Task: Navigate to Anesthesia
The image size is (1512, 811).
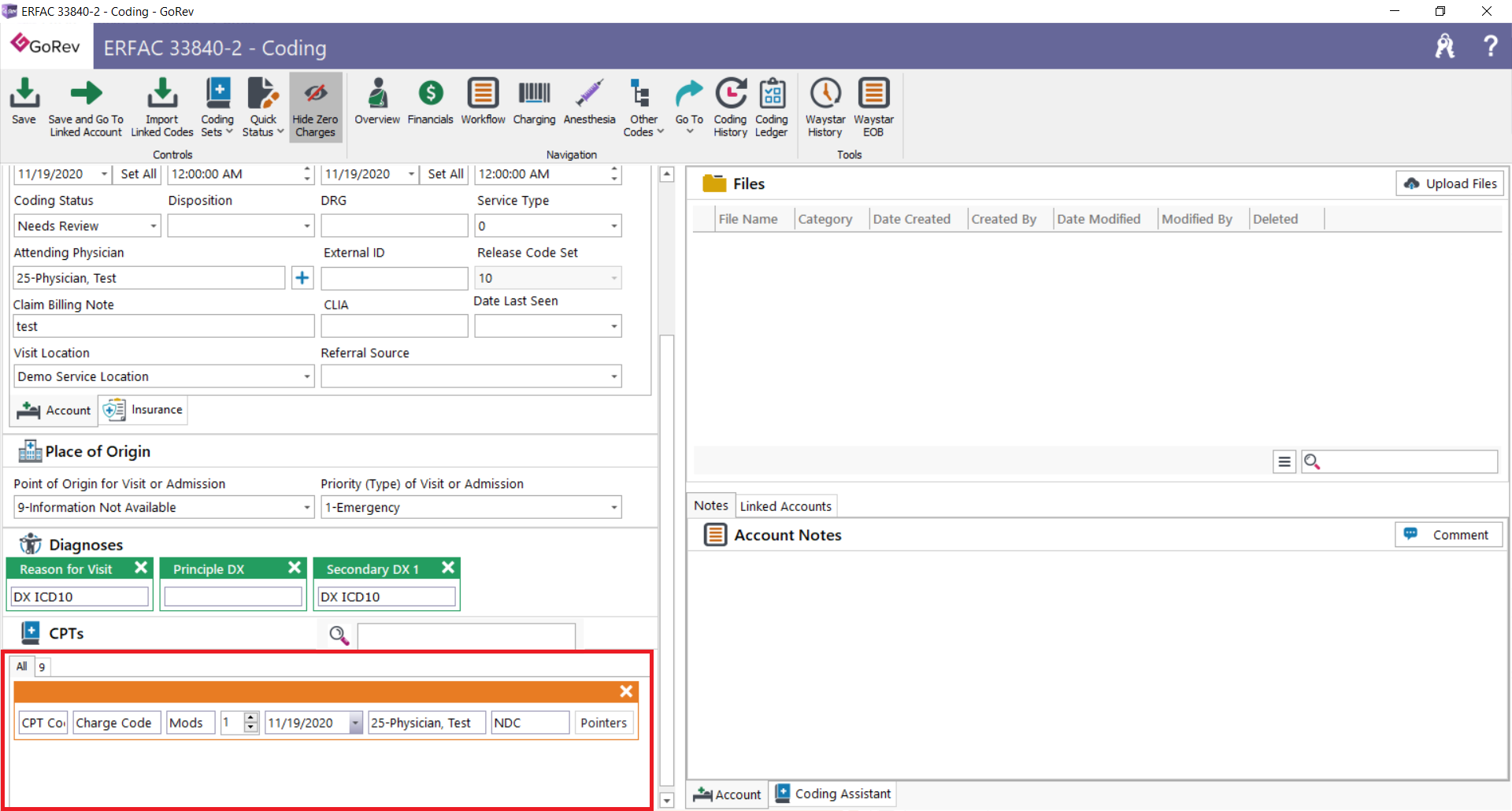Action: coord(589,102)
